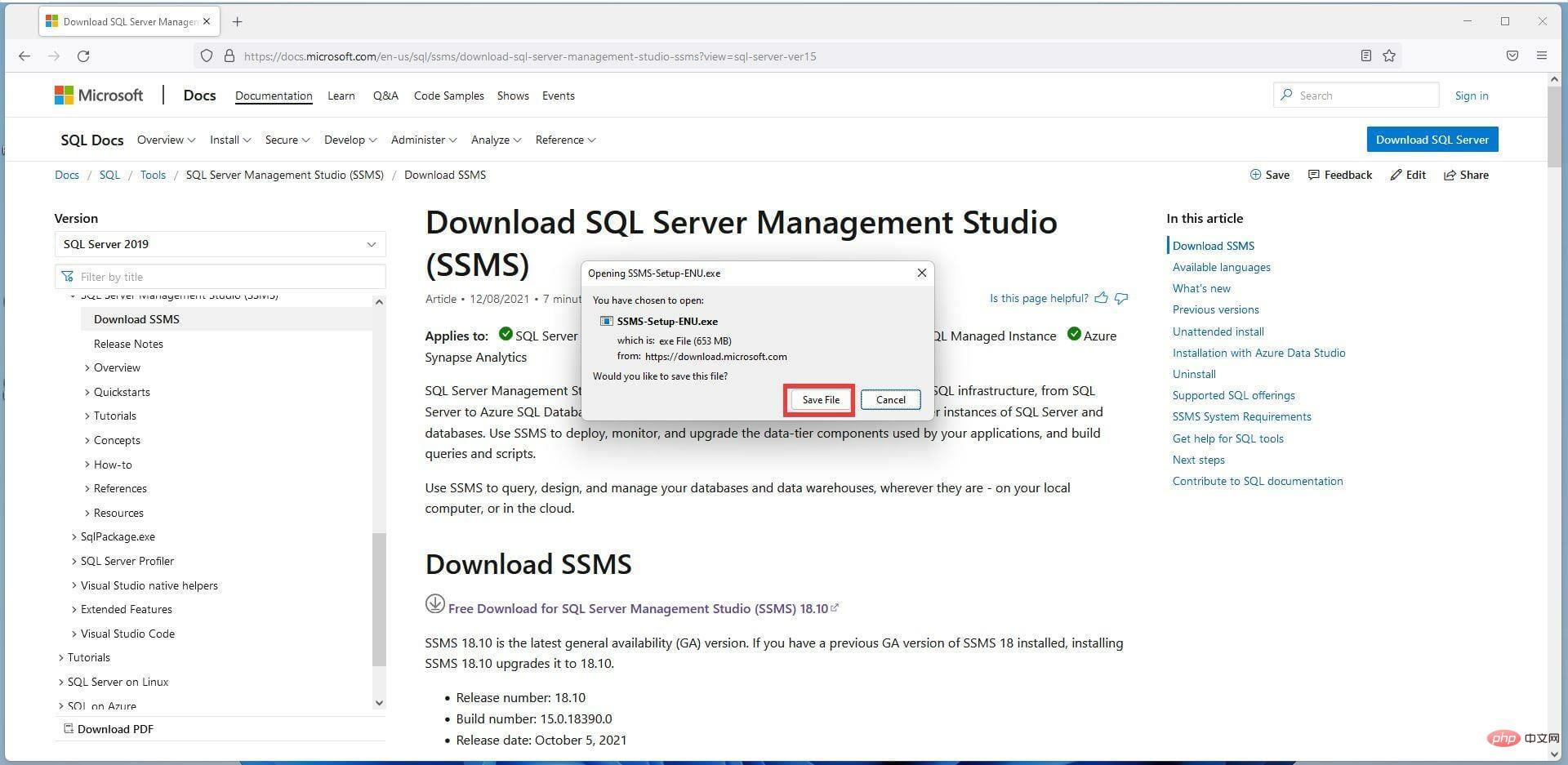Go back with browser back arrow

pos(24,56)
